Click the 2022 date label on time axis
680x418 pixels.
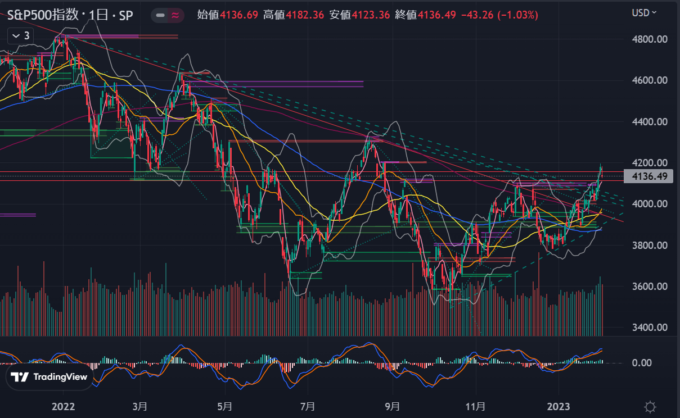[x=63, y=406]
